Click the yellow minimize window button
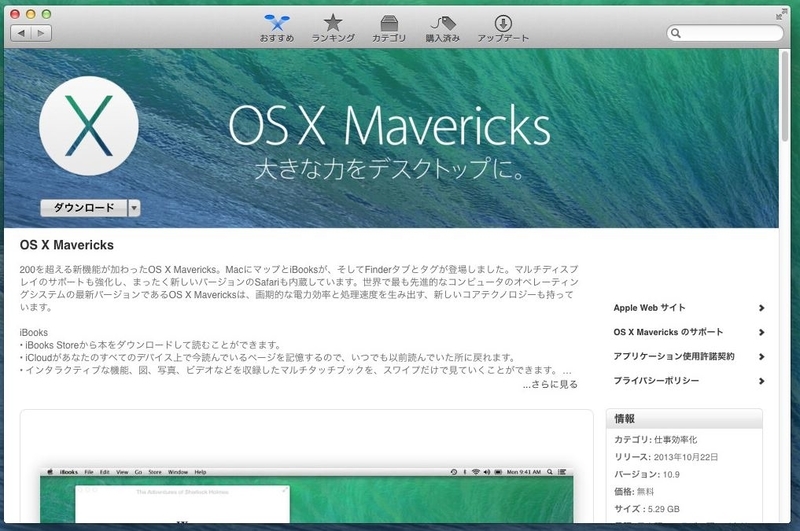This screenshot has height=531, width=800. pos(31,14)
